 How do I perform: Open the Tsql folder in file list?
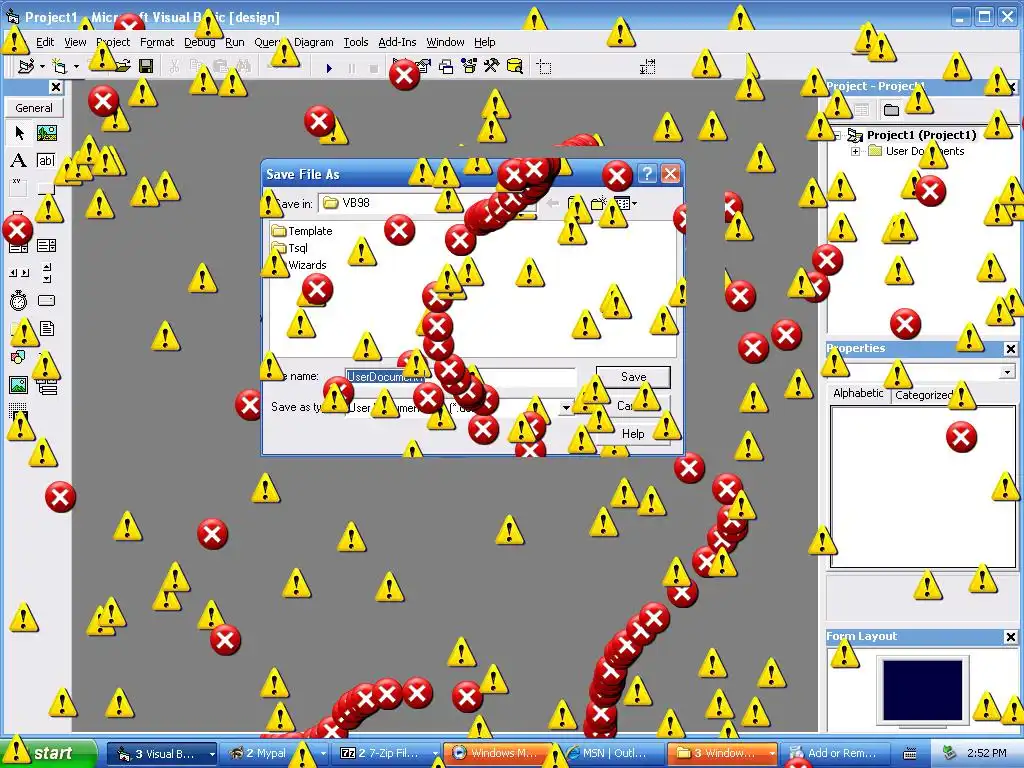pyautogui.click(x=289, y=248)
